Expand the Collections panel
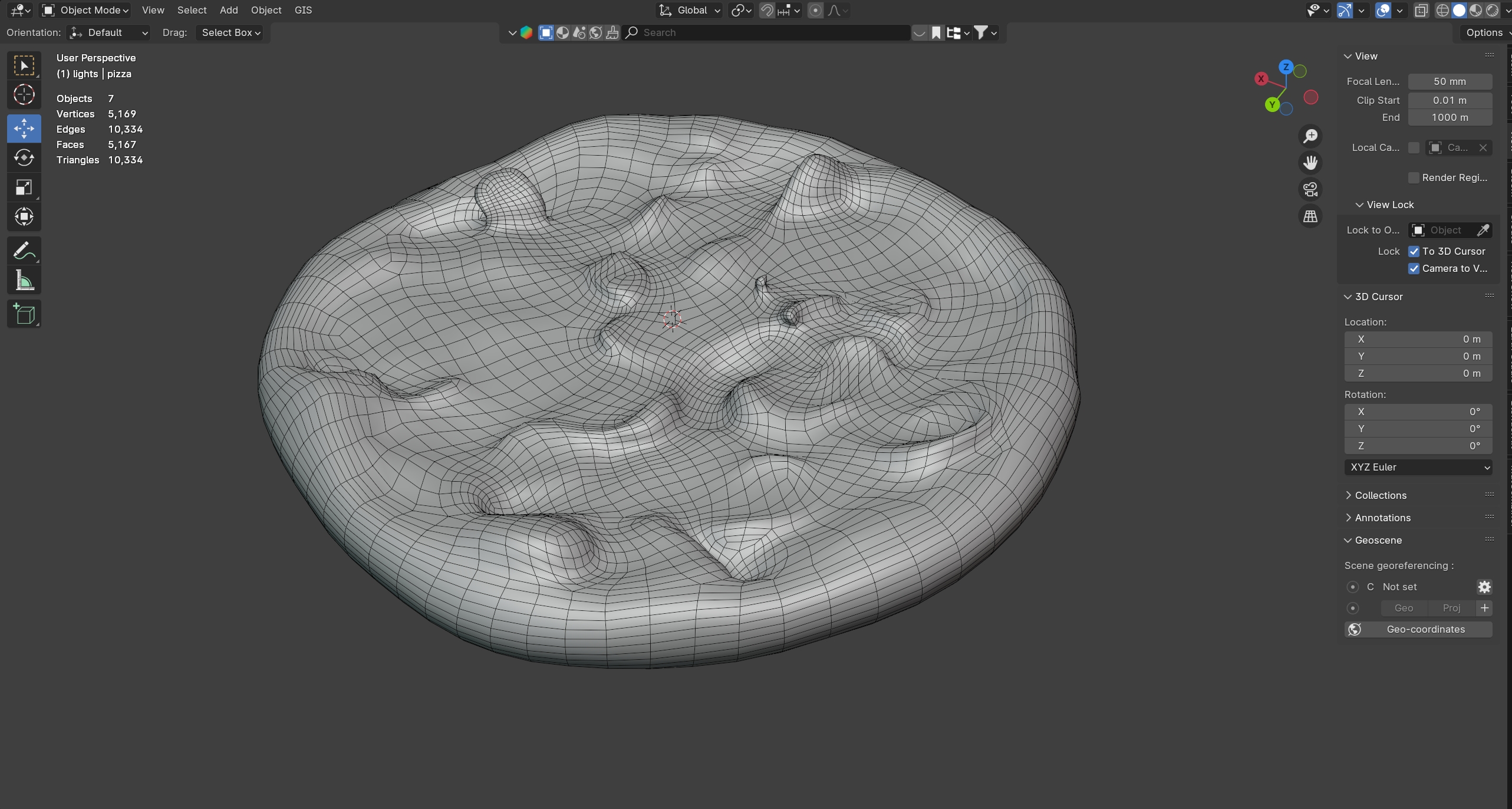Screen dimensions: 1512x809 [x=1380, y=495]
